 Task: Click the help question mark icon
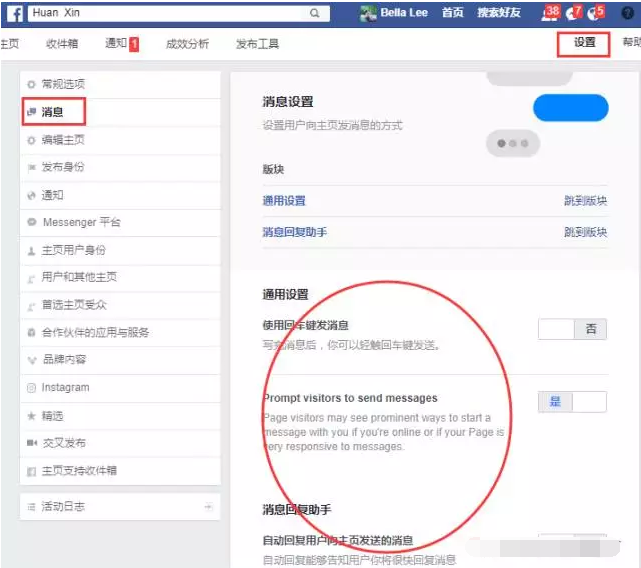click(x=628, y=13)
